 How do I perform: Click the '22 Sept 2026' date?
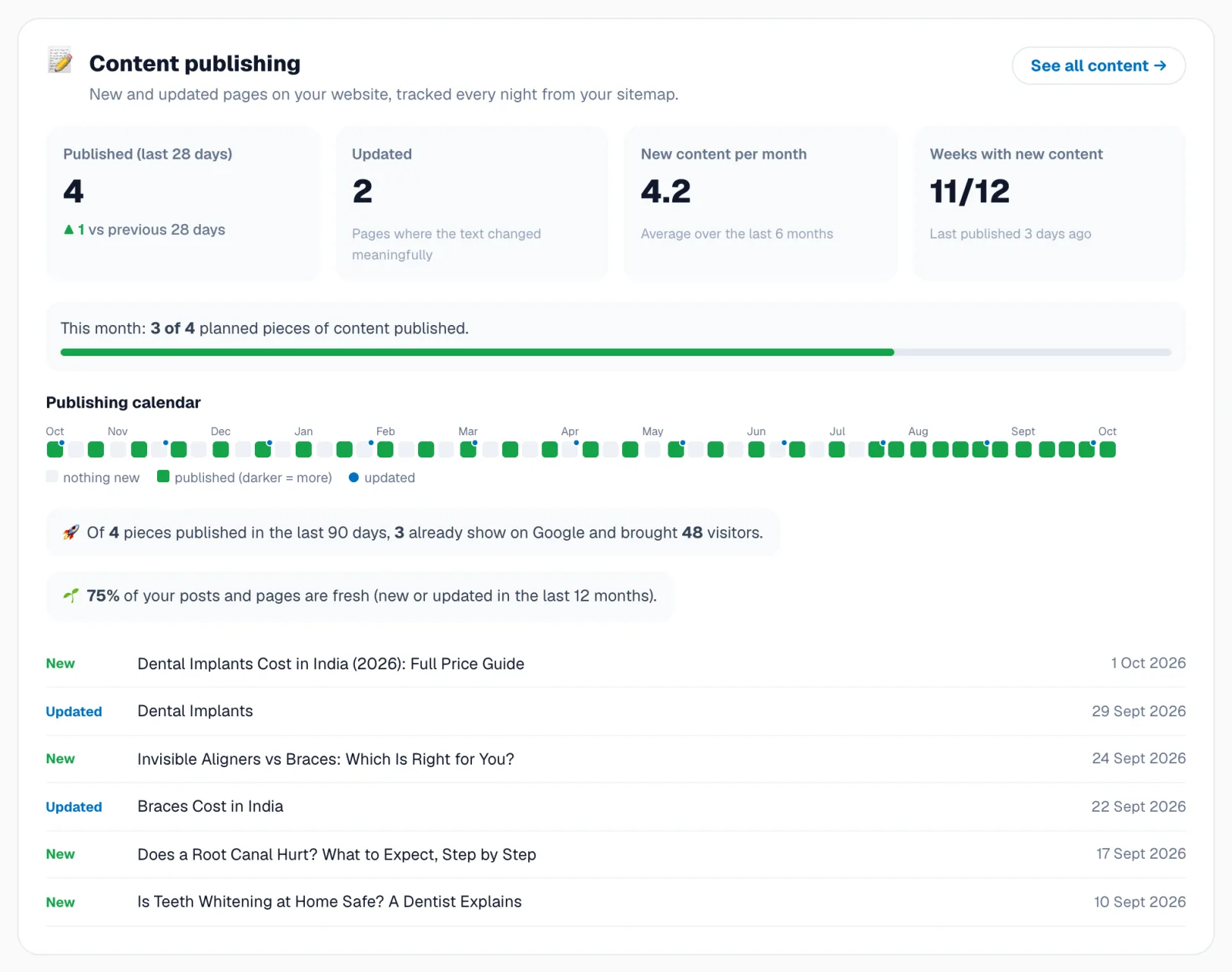pyautogui.click(x=1139, y=806)
